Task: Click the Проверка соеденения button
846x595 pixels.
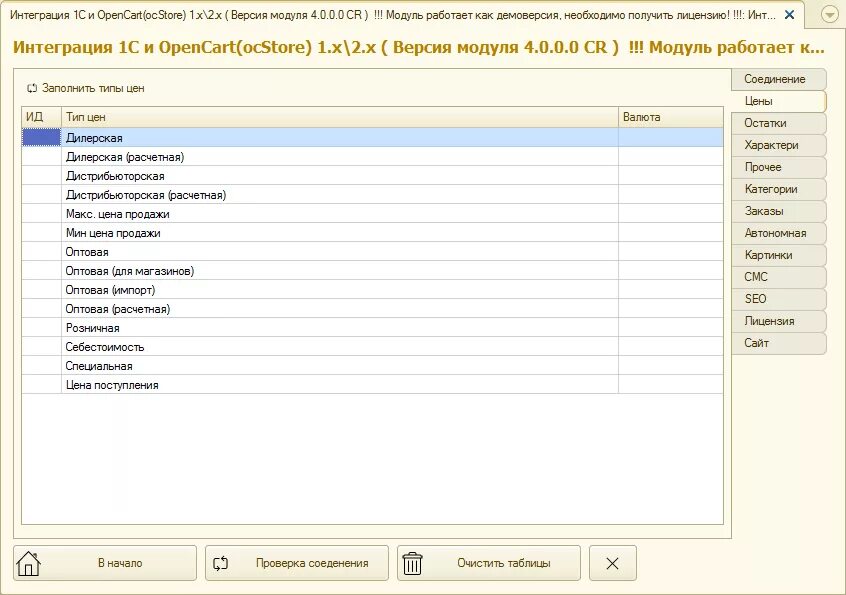Action: tap(297, 563)
